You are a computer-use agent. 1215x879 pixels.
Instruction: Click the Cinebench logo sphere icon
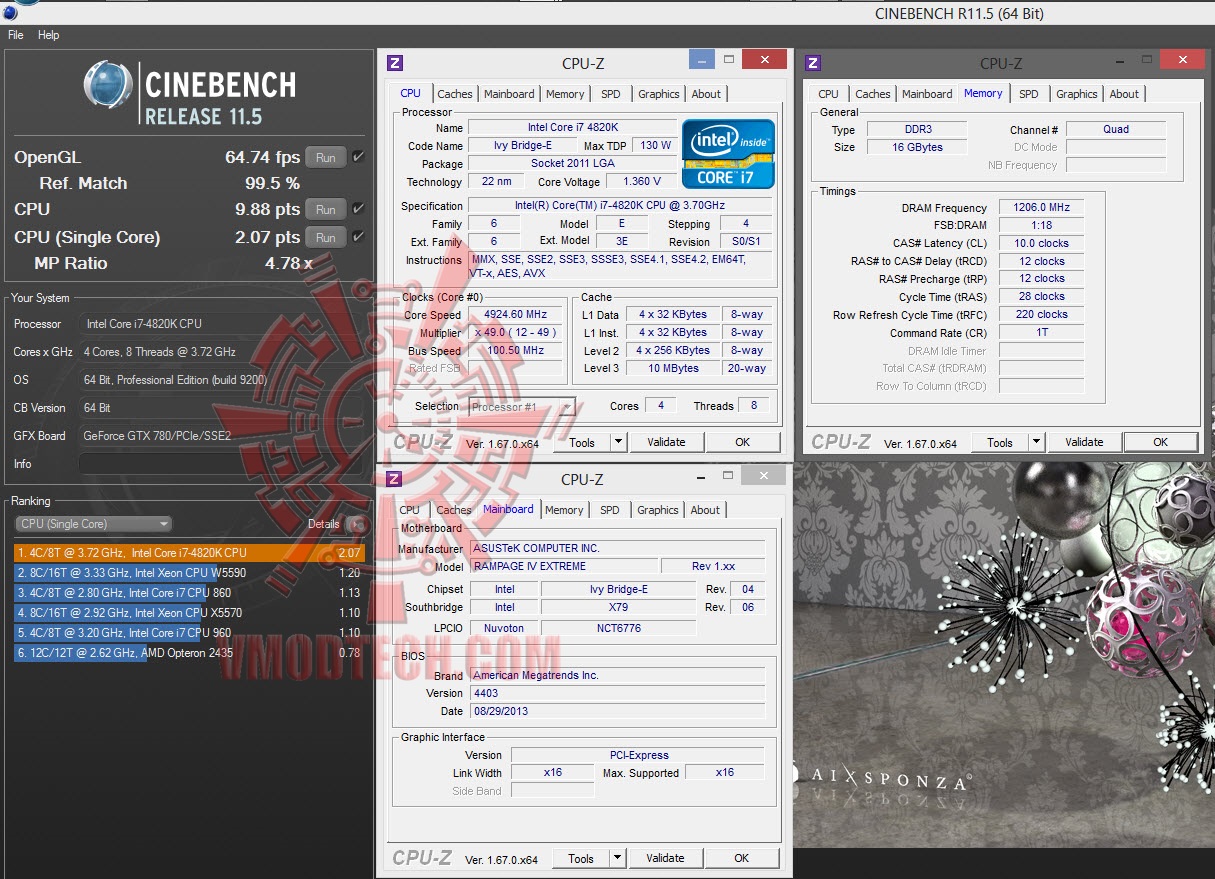(x=109, y=85)
